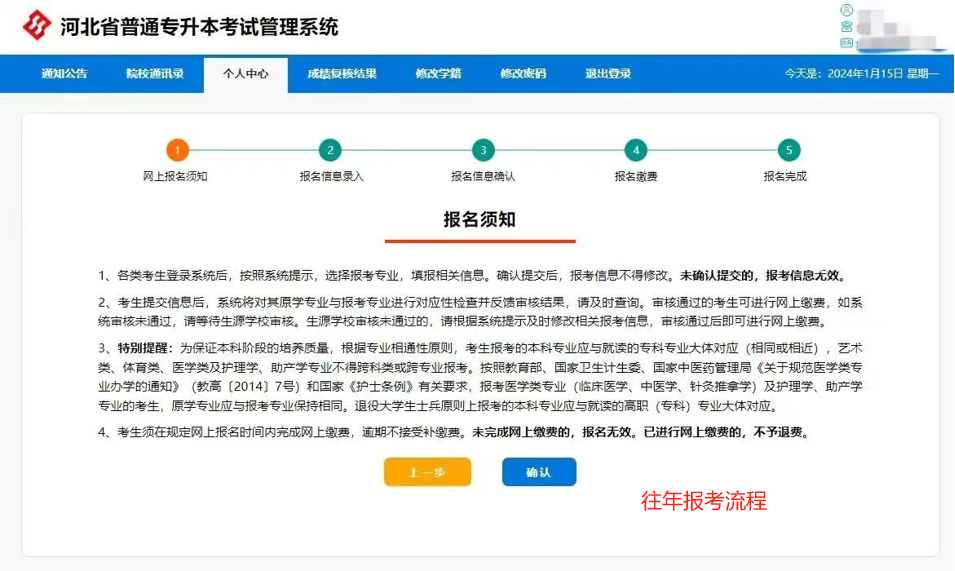
Task: Click step 2 circle 报名信息录入
Action: [x=330, y=150]
